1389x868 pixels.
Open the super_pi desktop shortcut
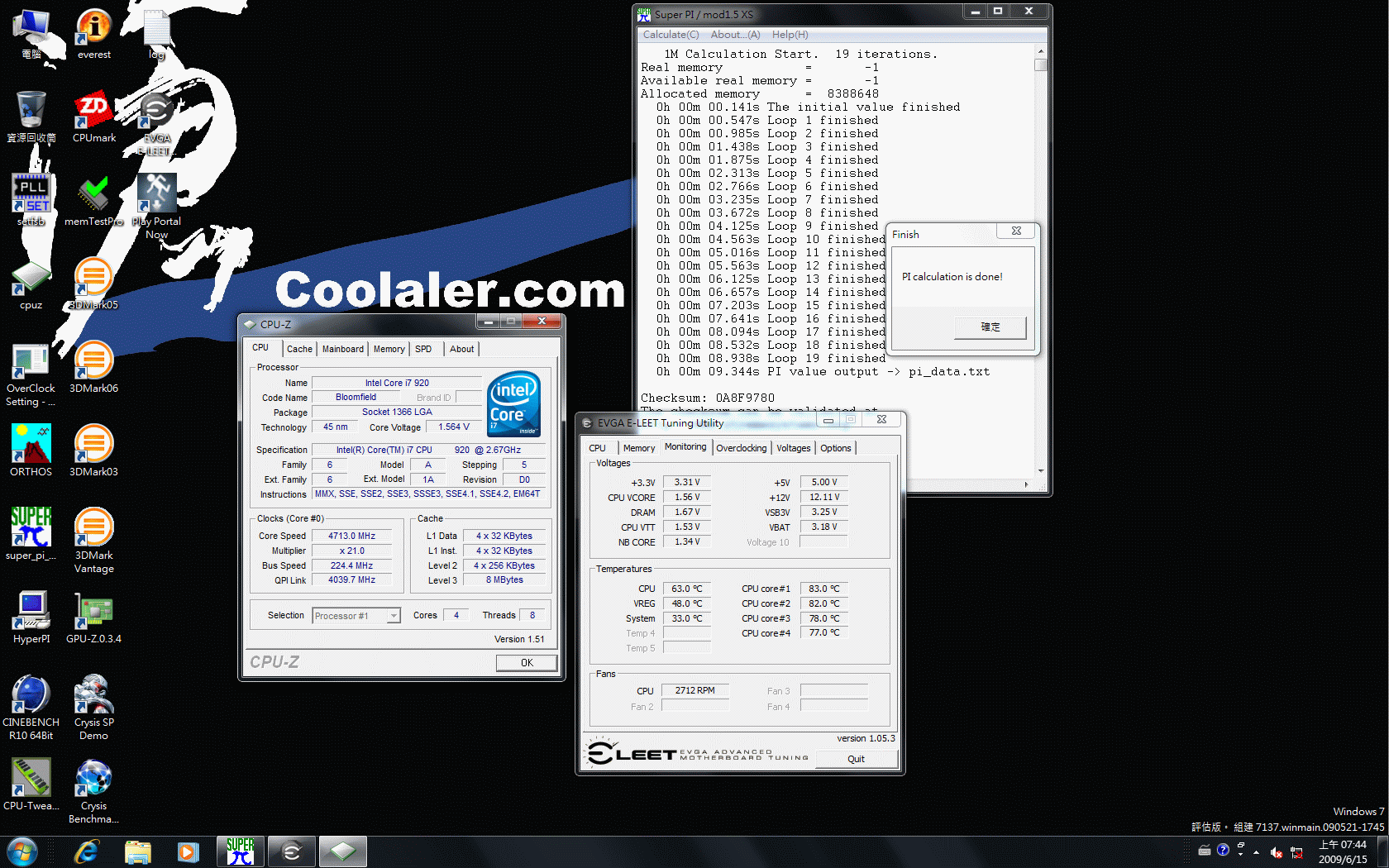click(x=31, y=534)
